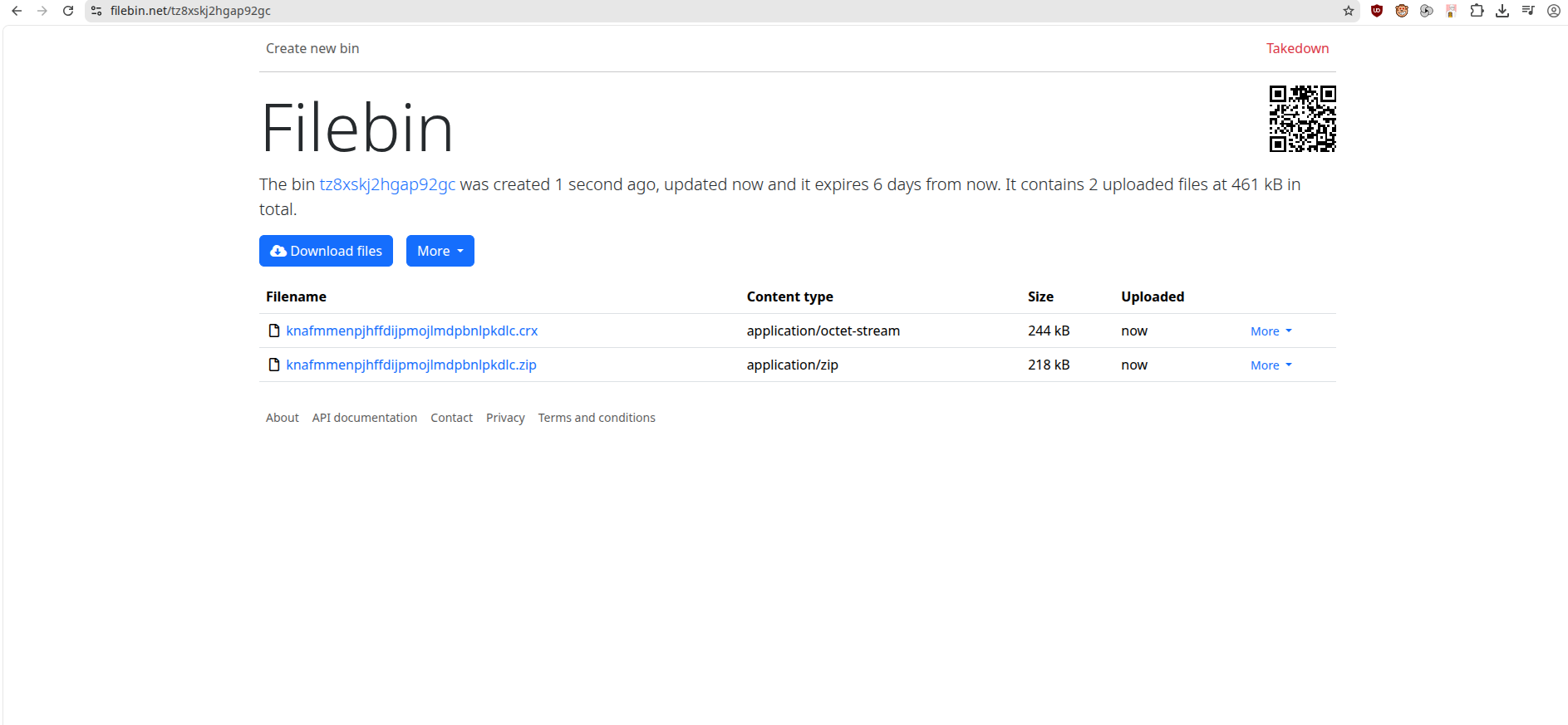Open API documentation footer link
This screenshot has height=725, width=1568.
[x=365, y=418]
